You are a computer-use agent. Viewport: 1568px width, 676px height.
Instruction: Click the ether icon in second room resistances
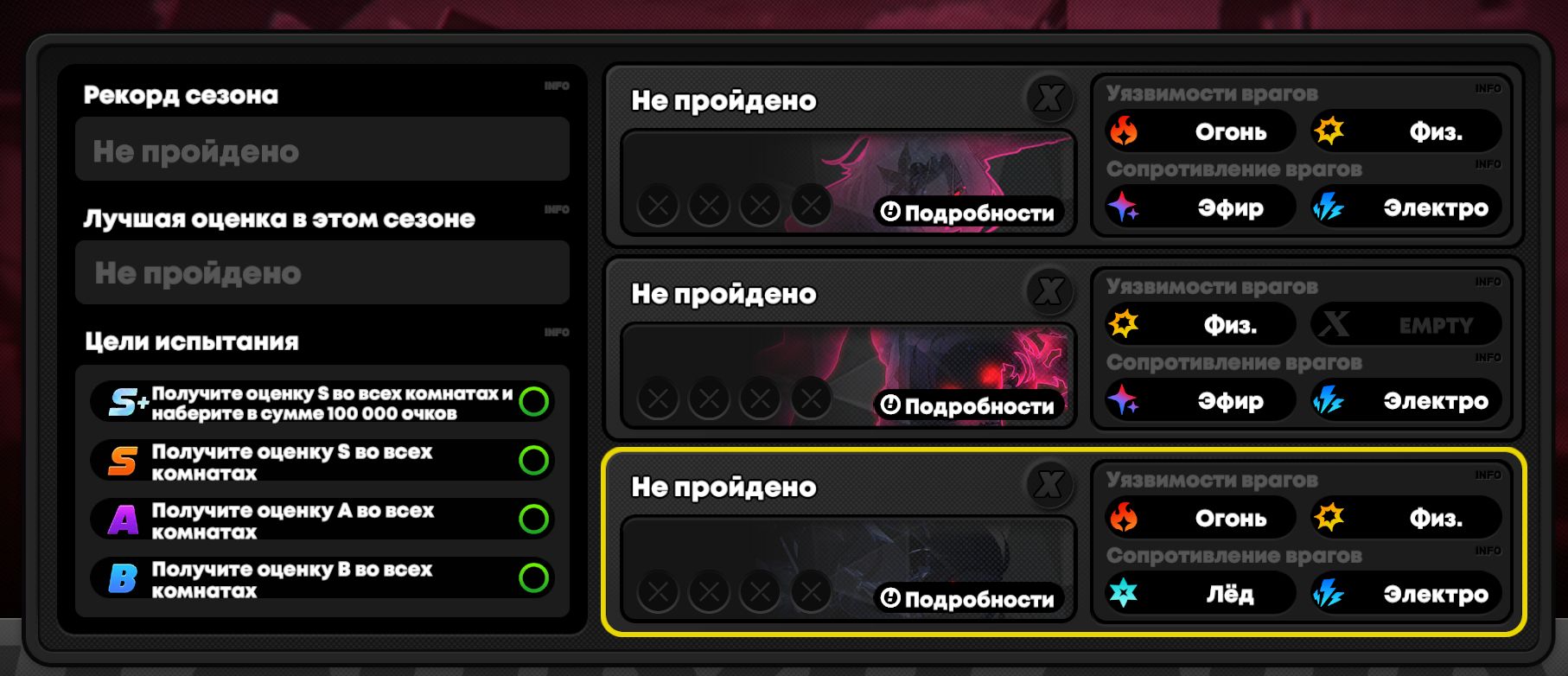[x=1124, y=400]
